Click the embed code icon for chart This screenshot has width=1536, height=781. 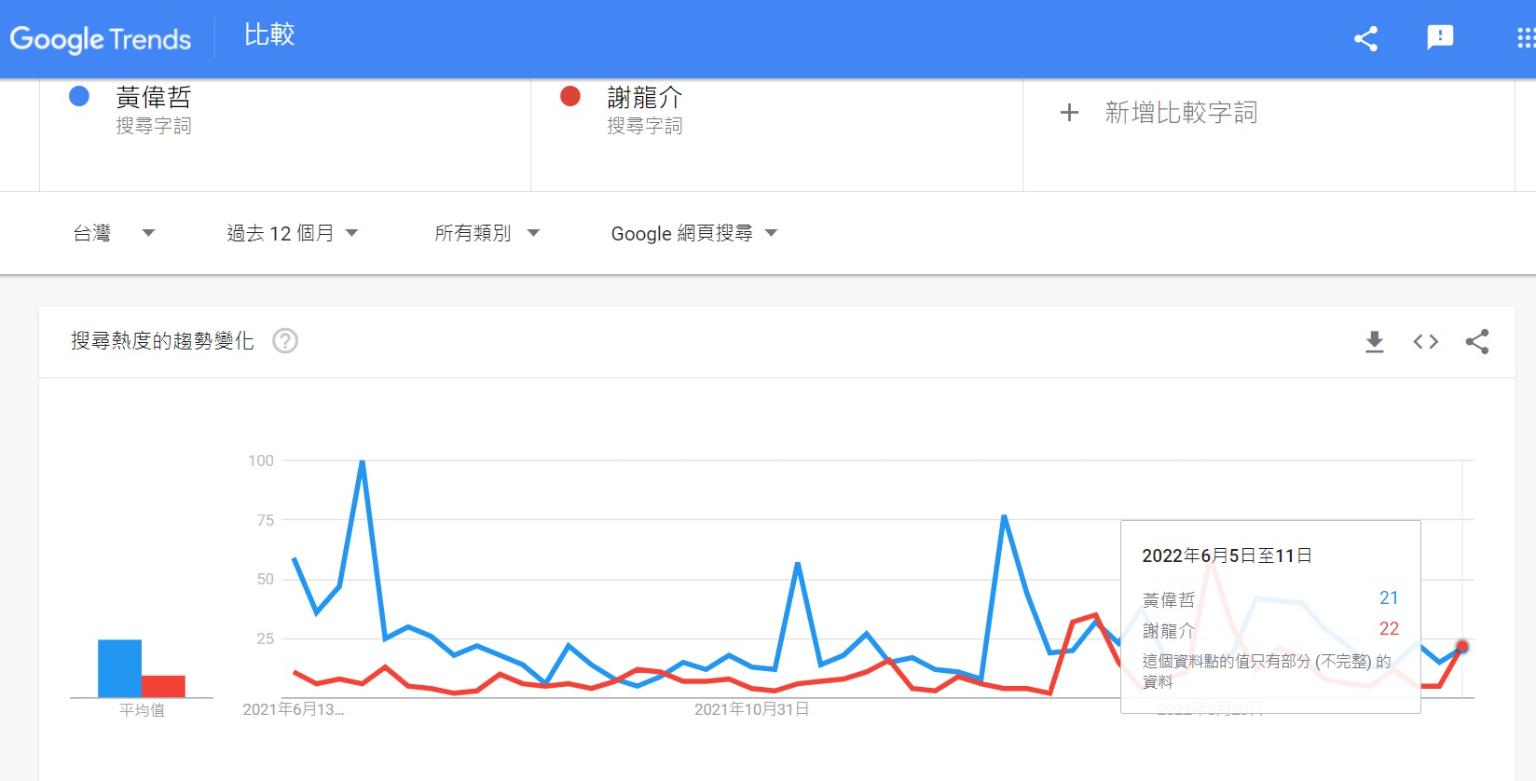point(1425,342)
